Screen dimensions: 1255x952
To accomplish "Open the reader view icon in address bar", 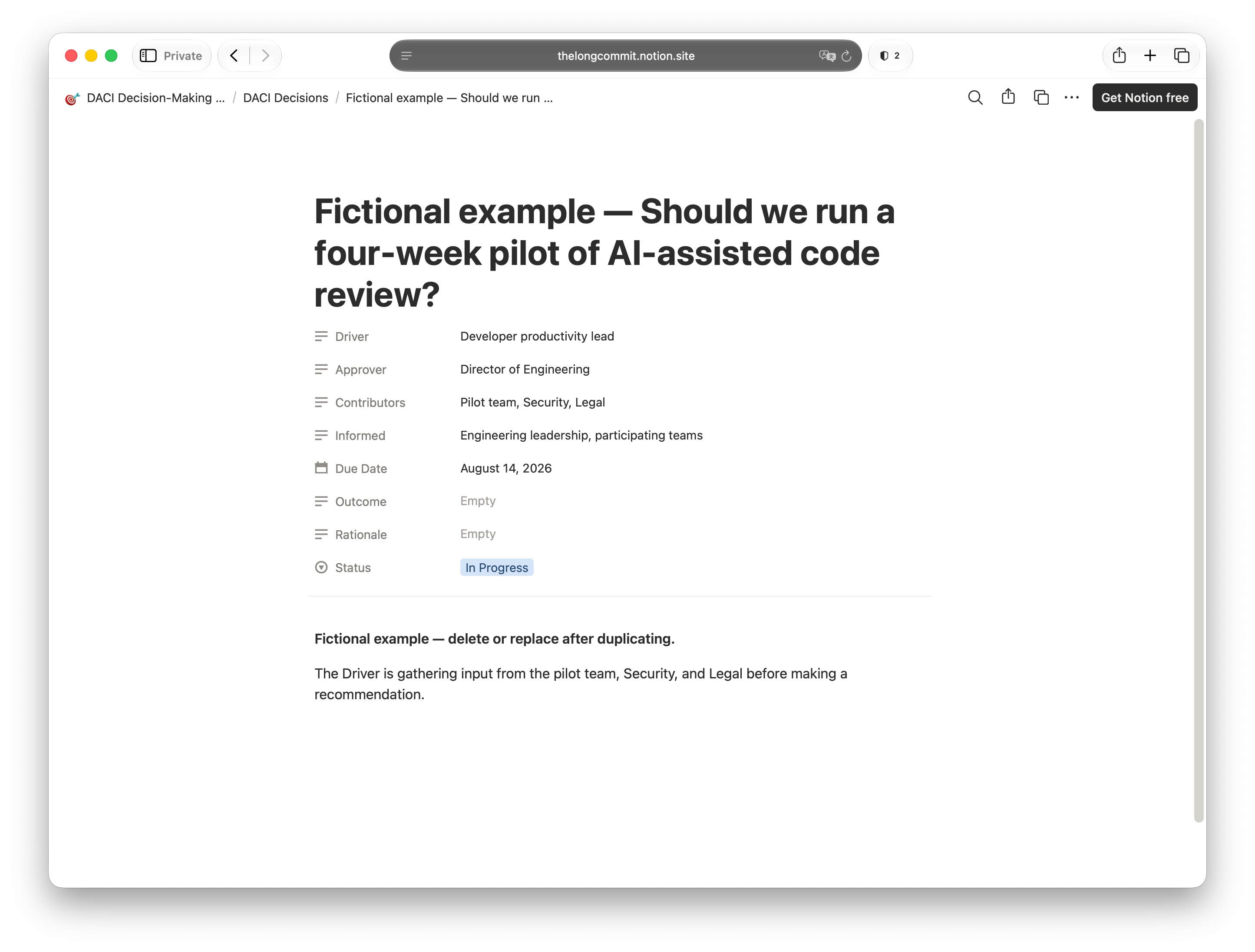I will click(x=406, y=56).
